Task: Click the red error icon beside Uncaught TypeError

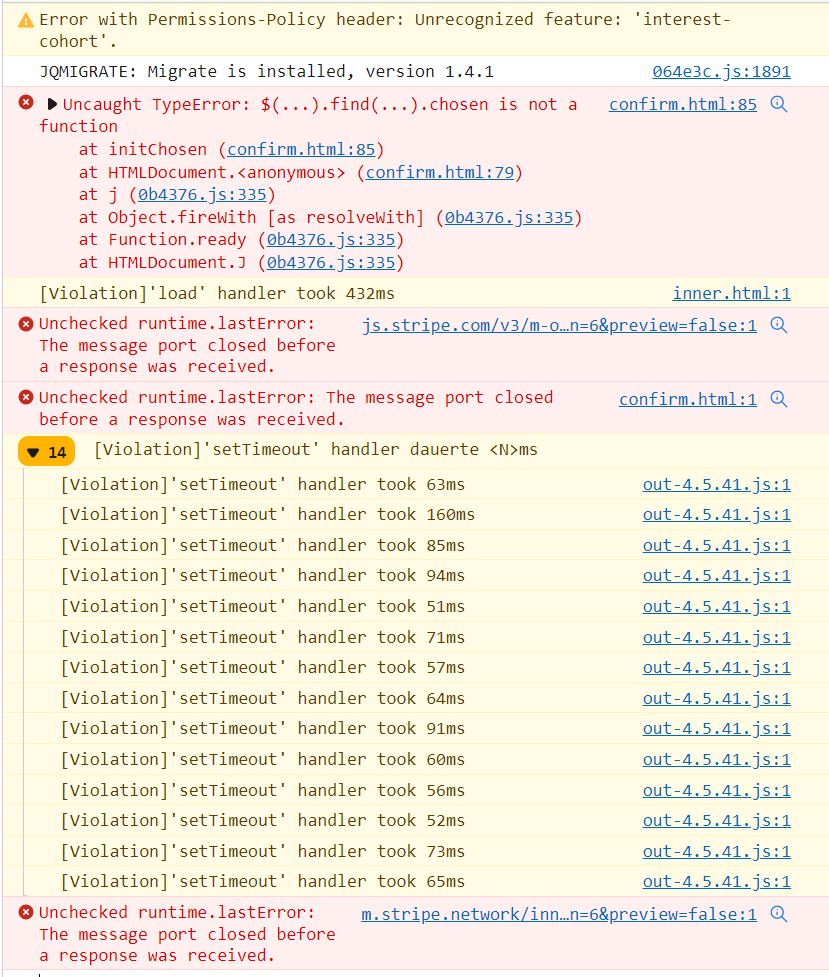Action: coord(26,103)
